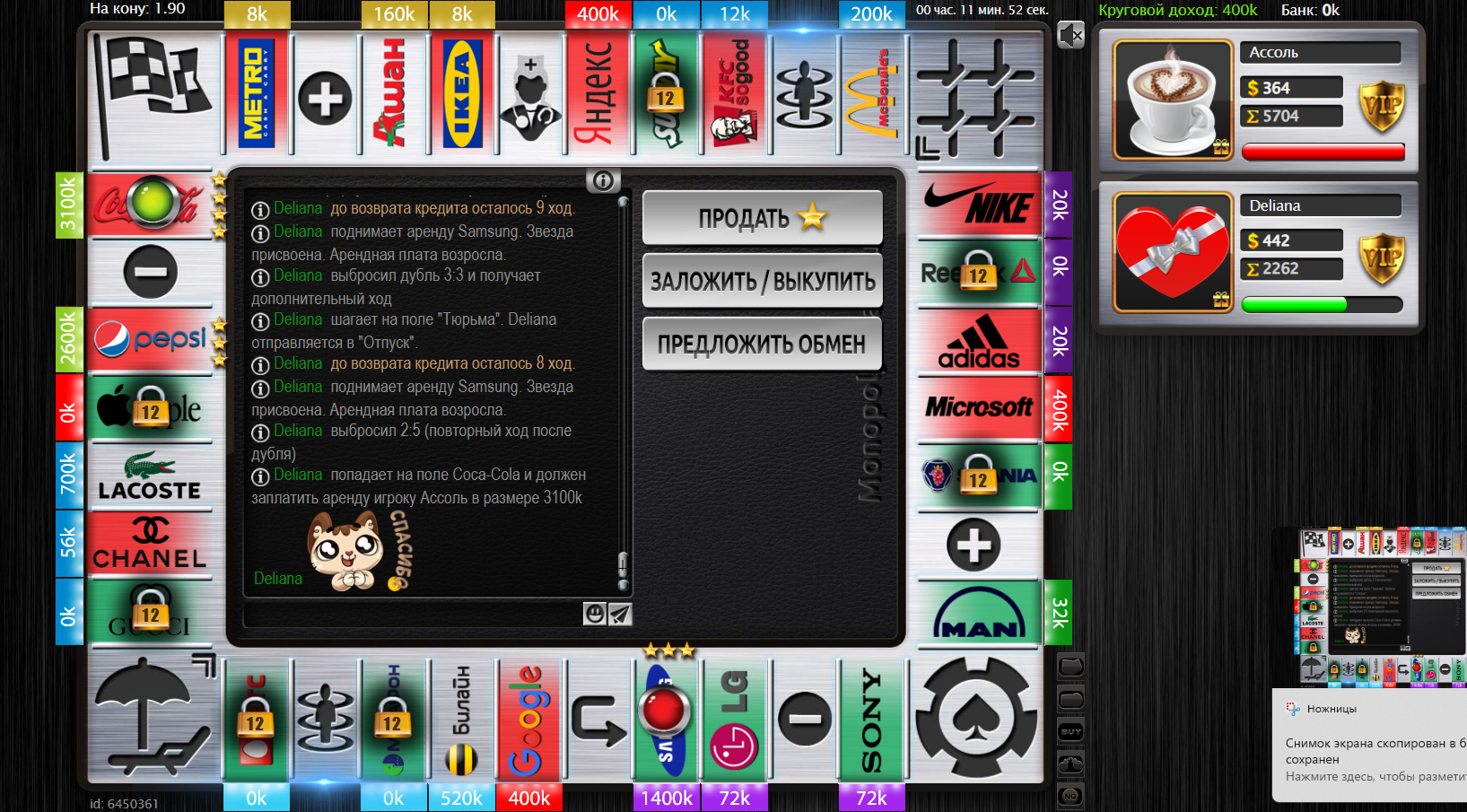Click the ПРЕДЛОЖИТЬ ОБМЕН button
Viewport: 1467px width, 812px height.
pos(763,344)
